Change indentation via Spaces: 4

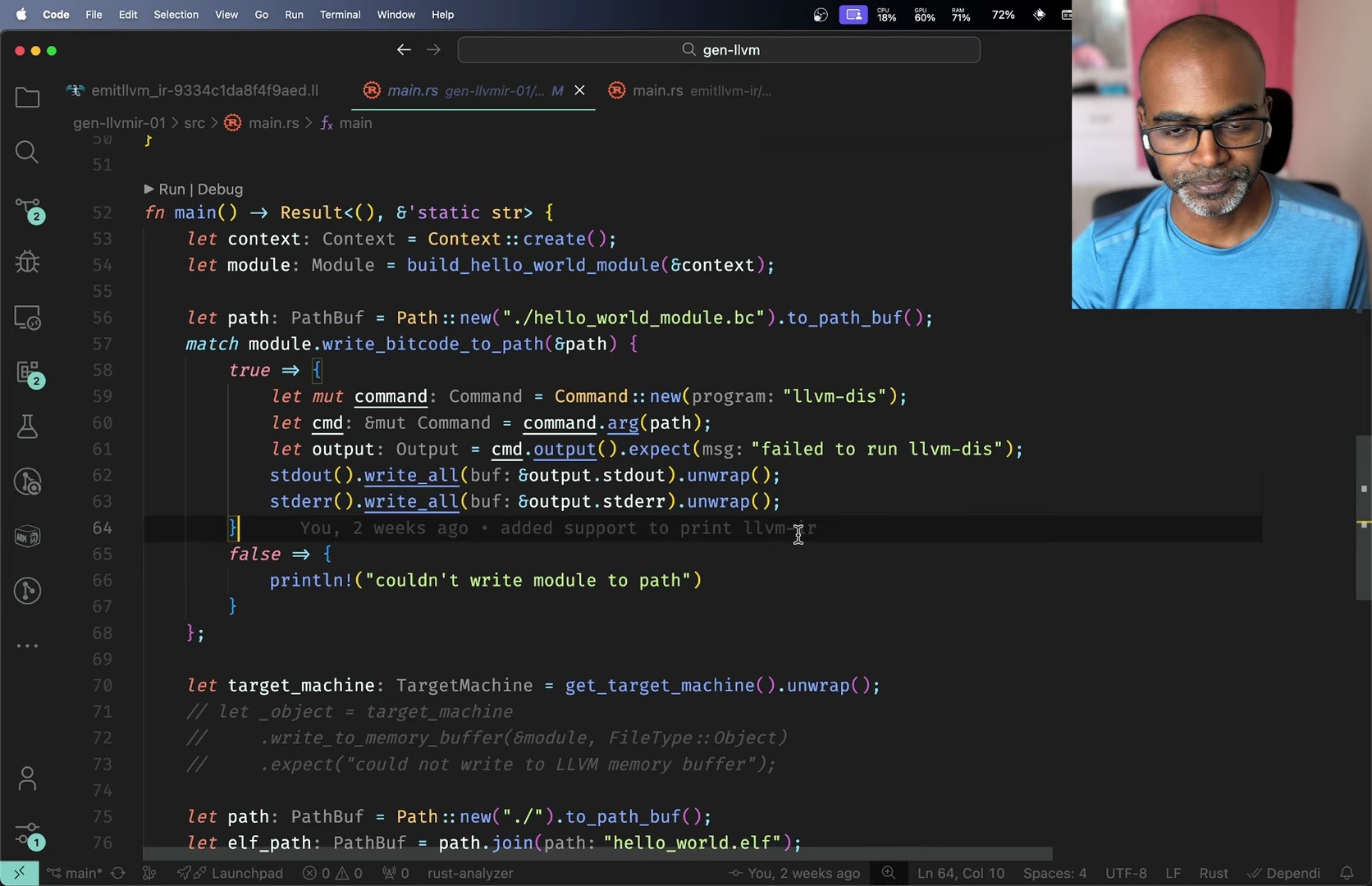(x=1054, y=873)
